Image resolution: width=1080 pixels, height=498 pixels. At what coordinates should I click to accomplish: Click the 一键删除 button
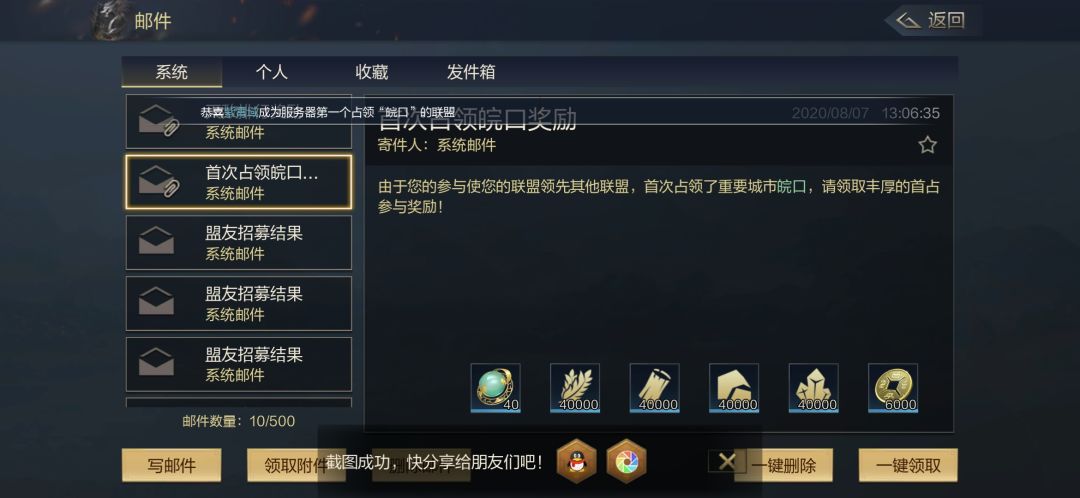783,465
